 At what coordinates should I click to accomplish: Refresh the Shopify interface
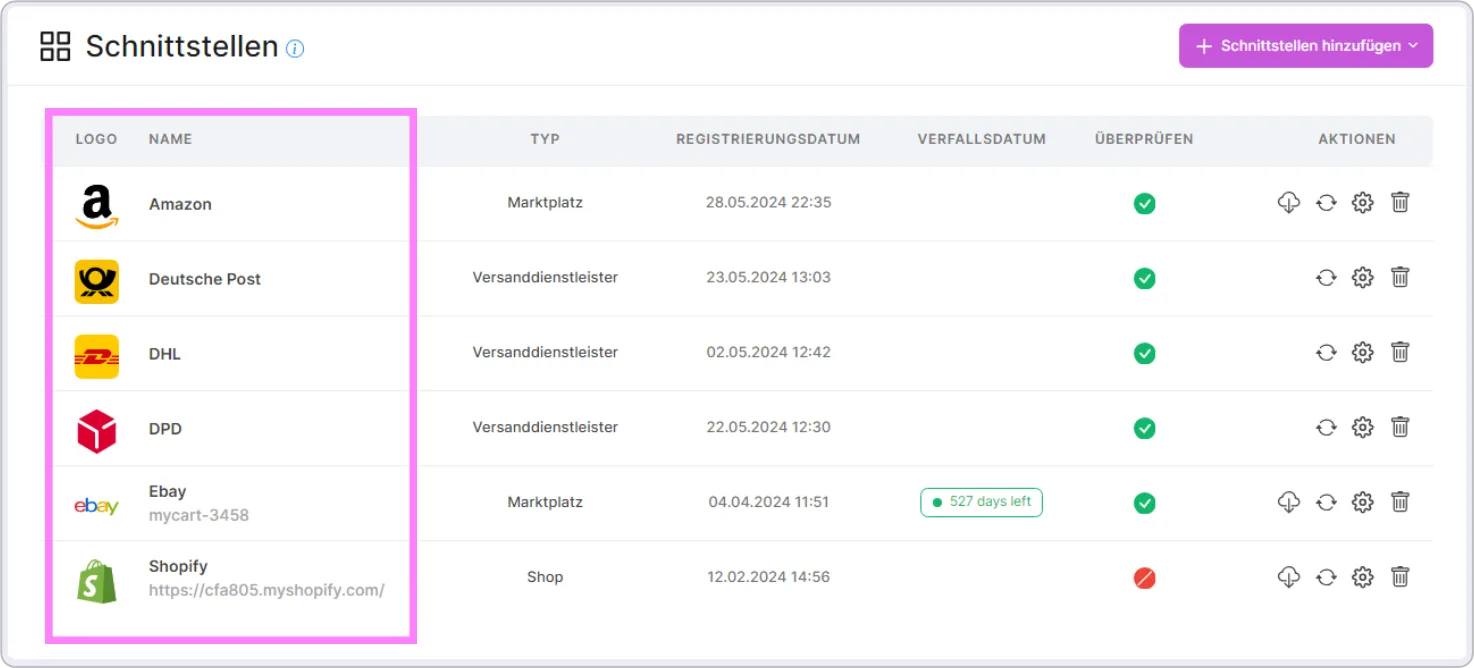(1326, 577)
